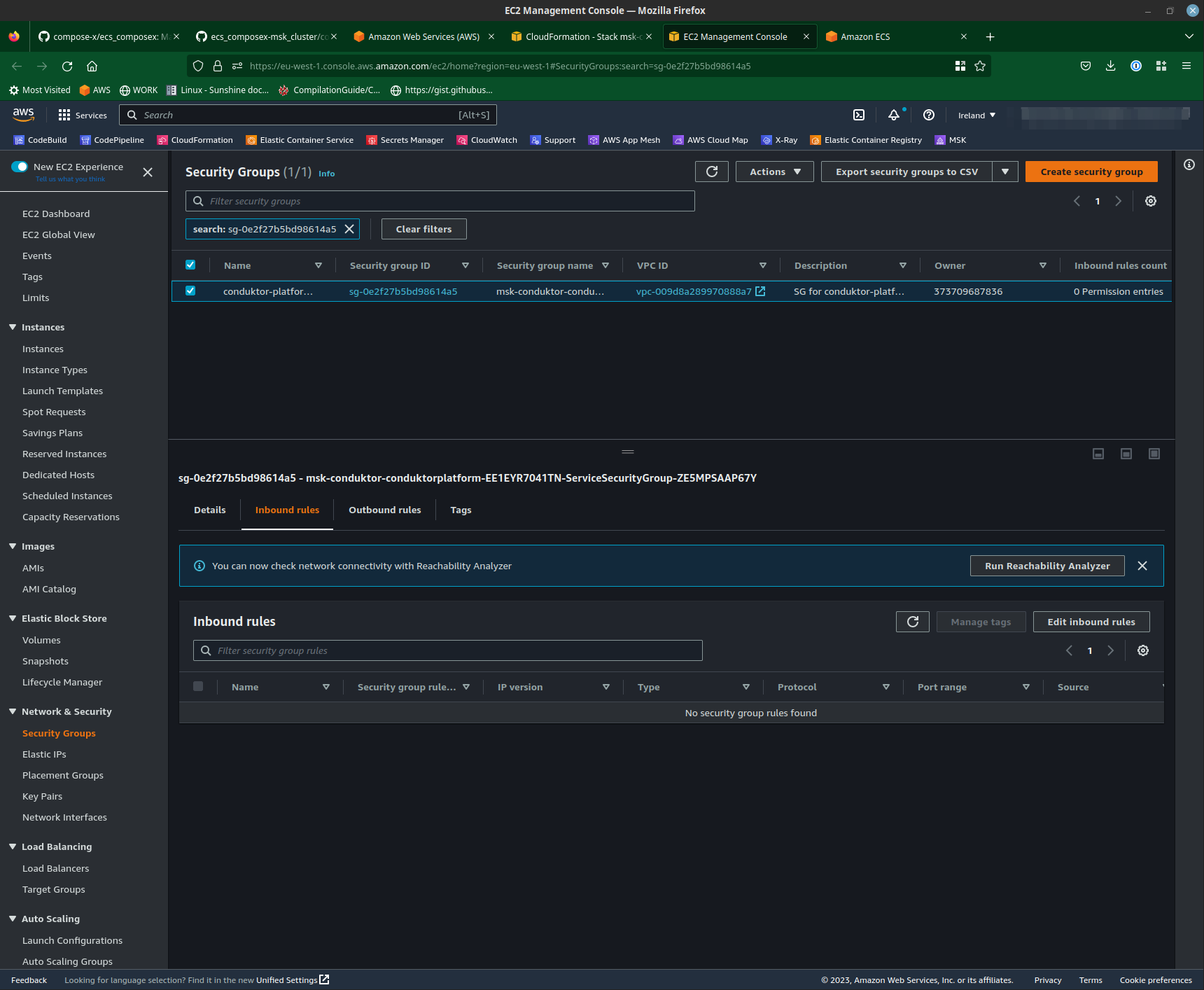The width and height of the screenshot is (1204, 990).
Task: Toggle select-all inbound rules checkbox
Action: click(198, 686)
